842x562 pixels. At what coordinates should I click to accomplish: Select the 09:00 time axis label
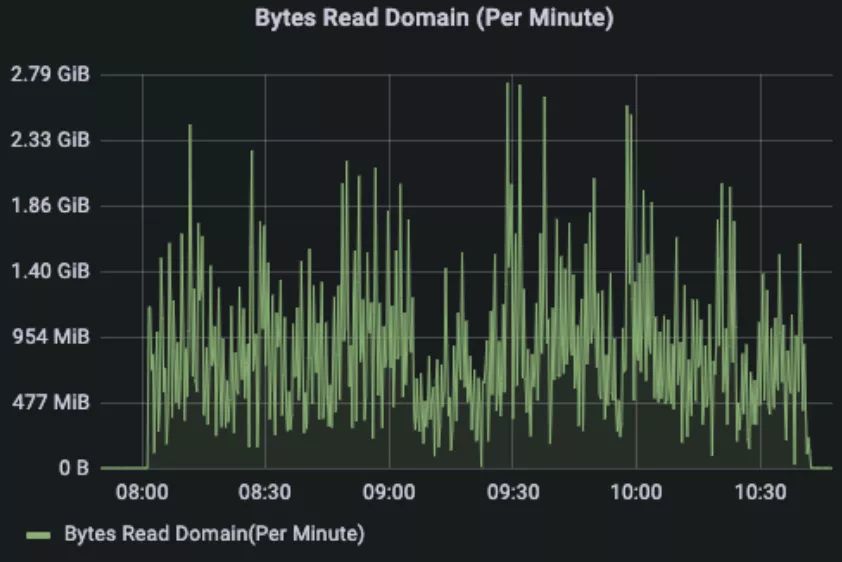389,492
